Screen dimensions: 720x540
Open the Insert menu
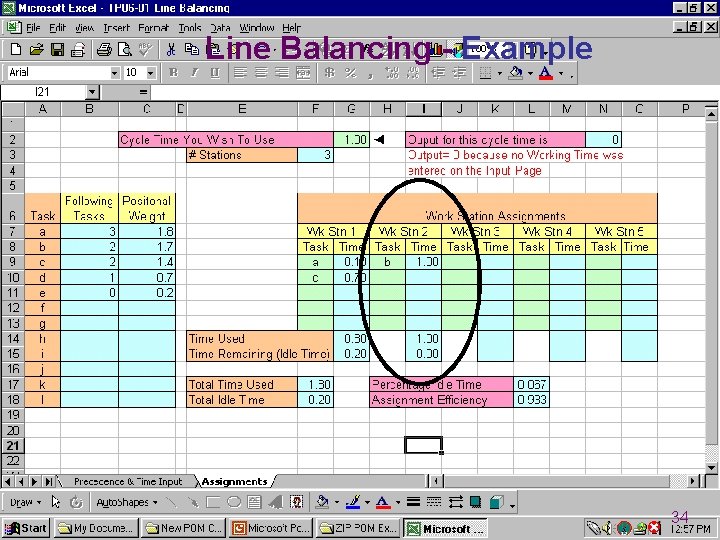click(x=116, y=28)
